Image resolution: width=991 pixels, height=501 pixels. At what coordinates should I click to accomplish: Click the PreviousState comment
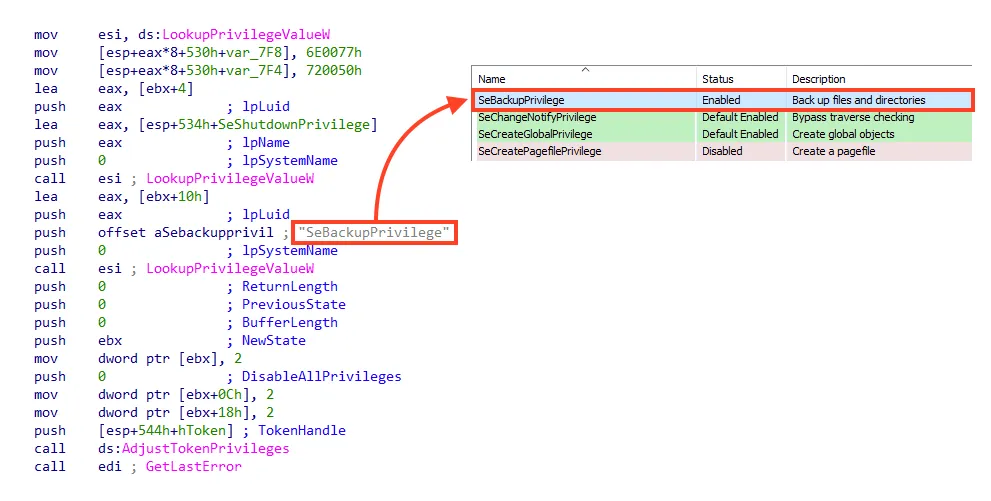294,305
